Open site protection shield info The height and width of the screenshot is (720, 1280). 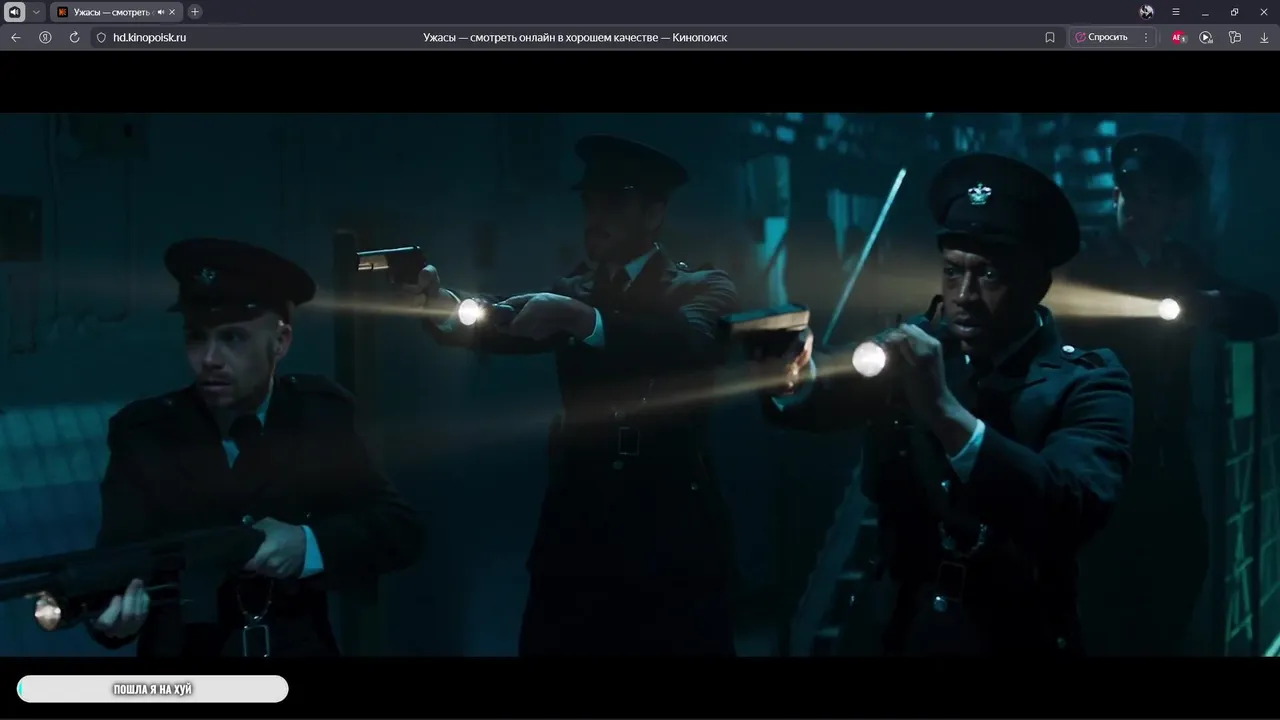(101, 37)
